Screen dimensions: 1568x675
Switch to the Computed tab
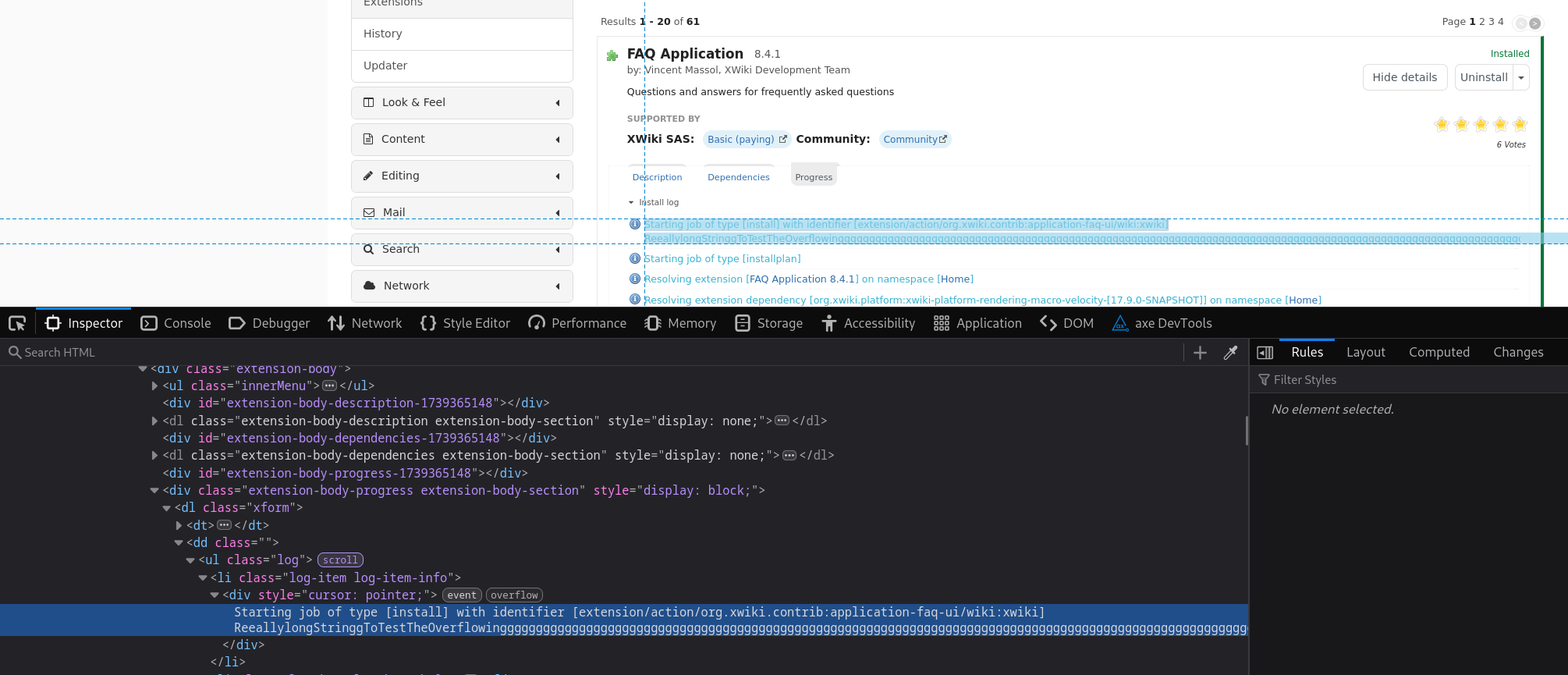pyautogui.click(x=1439, y=352)
